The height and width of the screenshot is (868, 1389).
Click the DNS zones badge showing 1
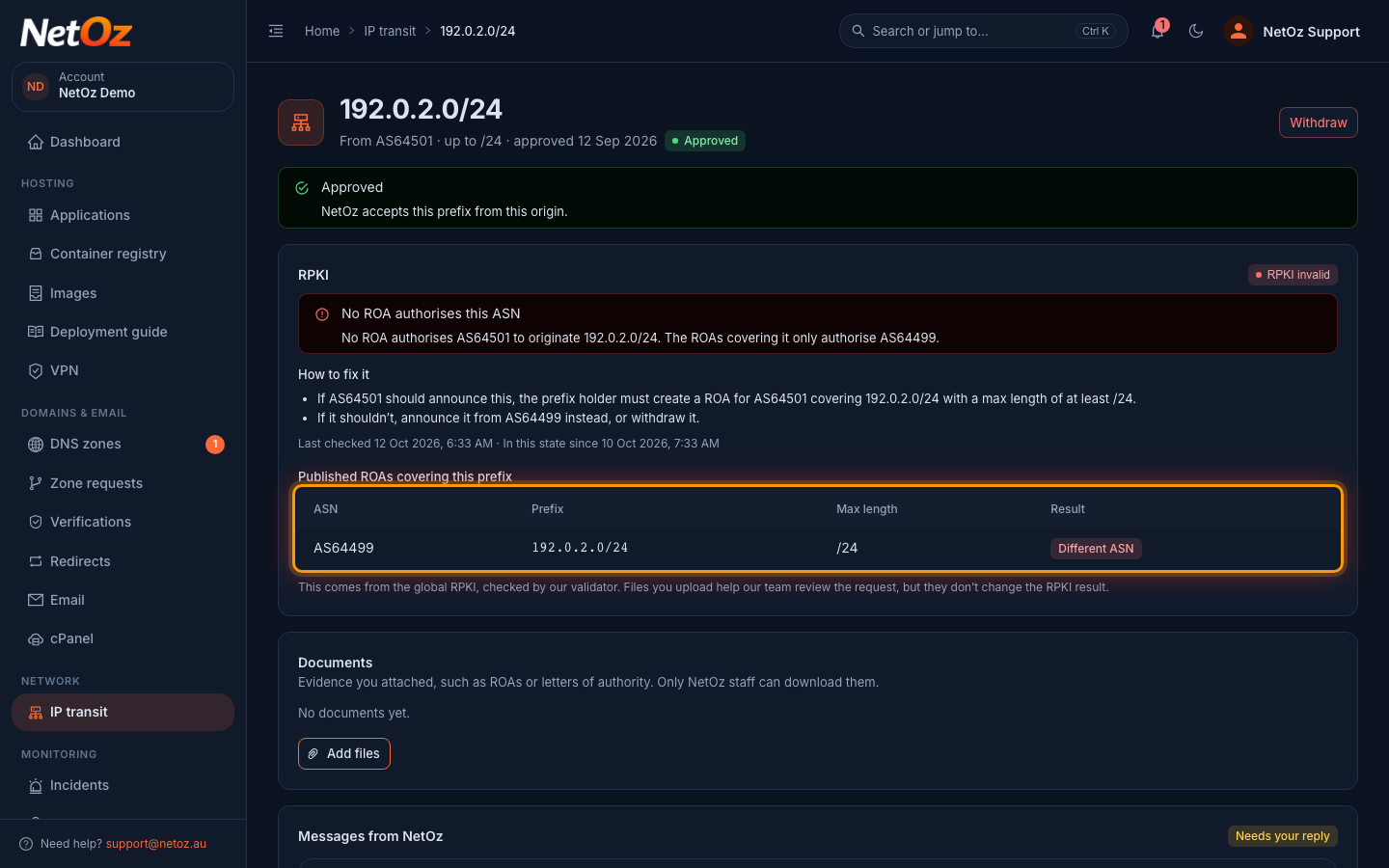pyautogui.click(x=214, y=445)
